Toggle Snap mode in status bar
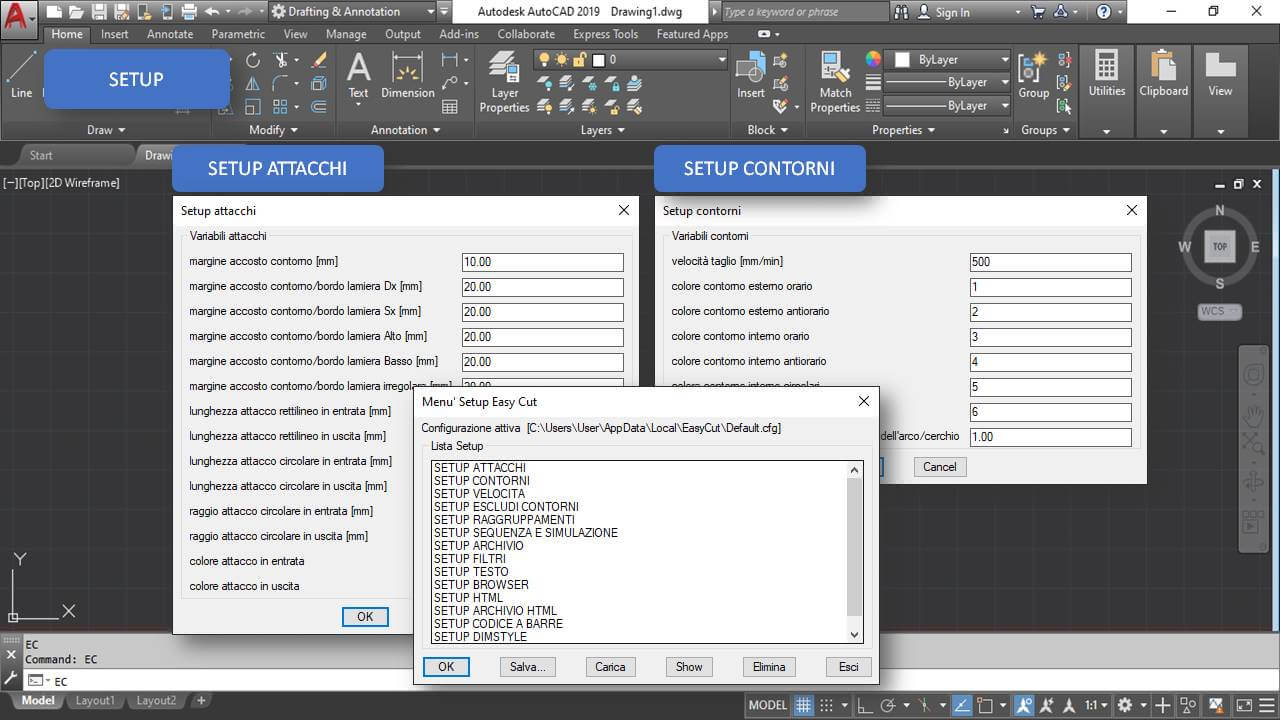The width and height of the screenshot is (1280, 720). [x=827, y=705]
